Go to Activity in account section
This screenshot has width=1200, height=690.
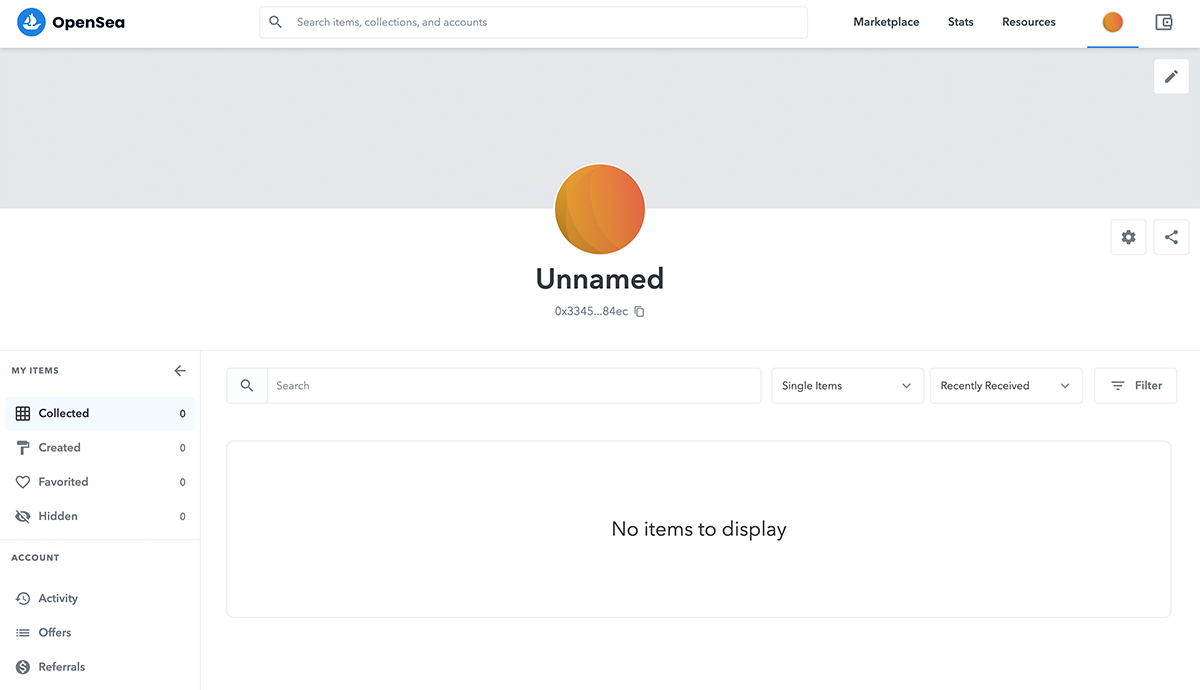pyautogui.click(x=58, y=598)
